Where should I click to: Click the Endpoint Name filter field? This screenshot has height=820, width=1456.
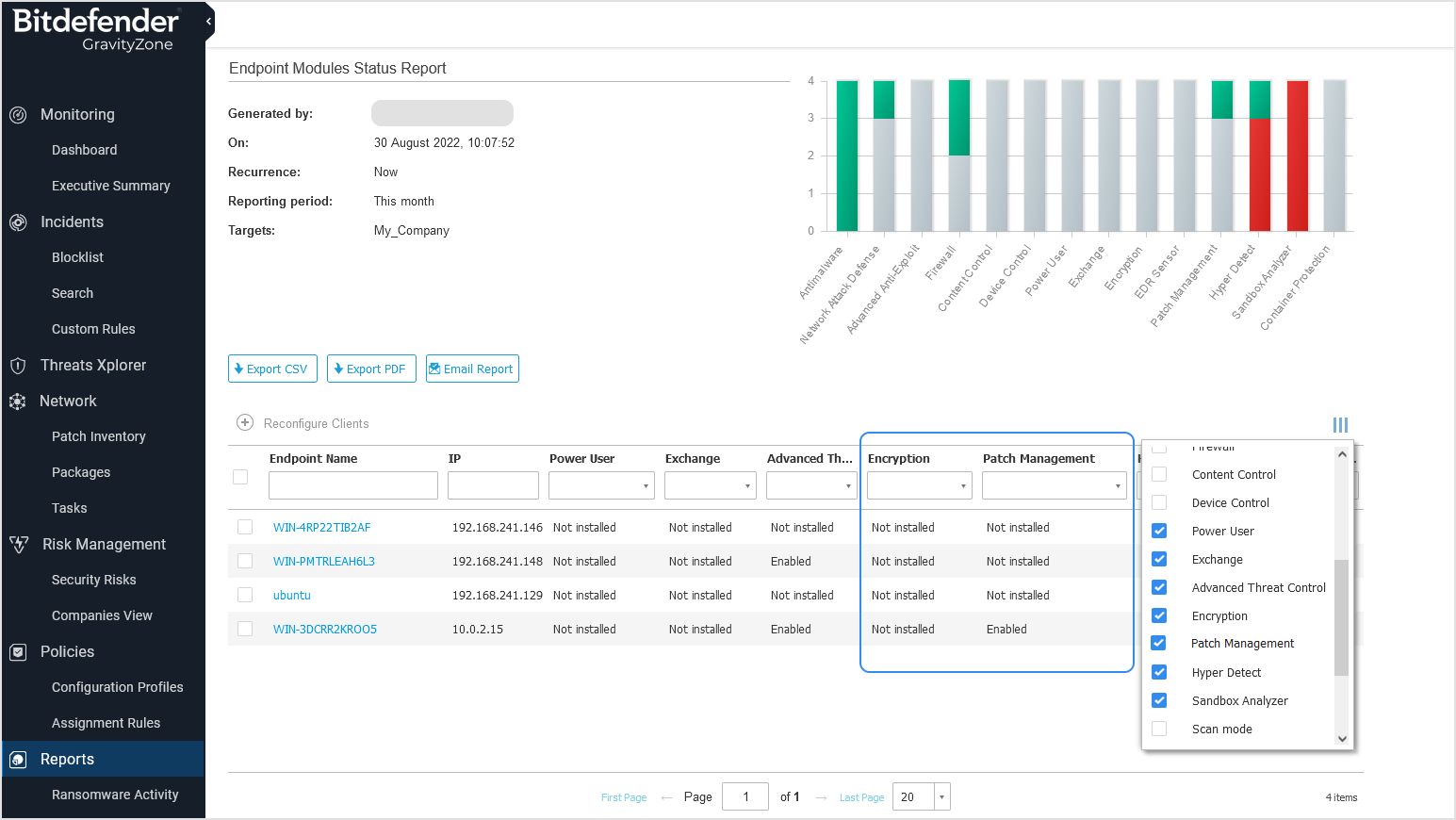[353, 485]
